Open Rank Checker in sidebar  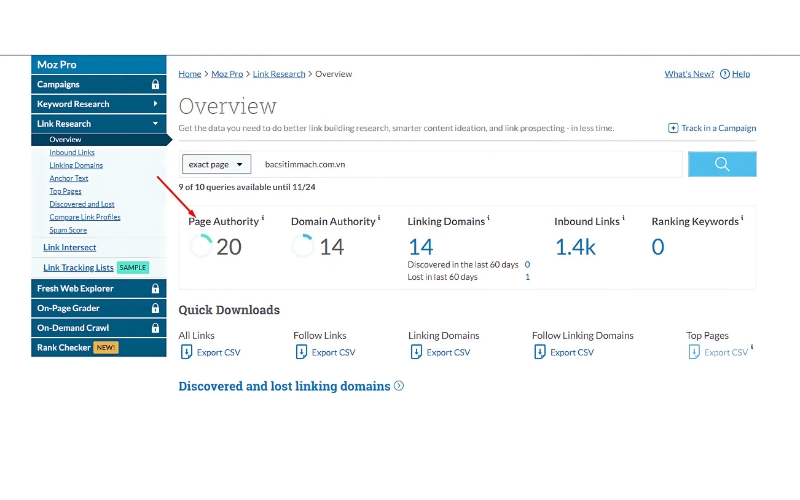tap(98, 347)
